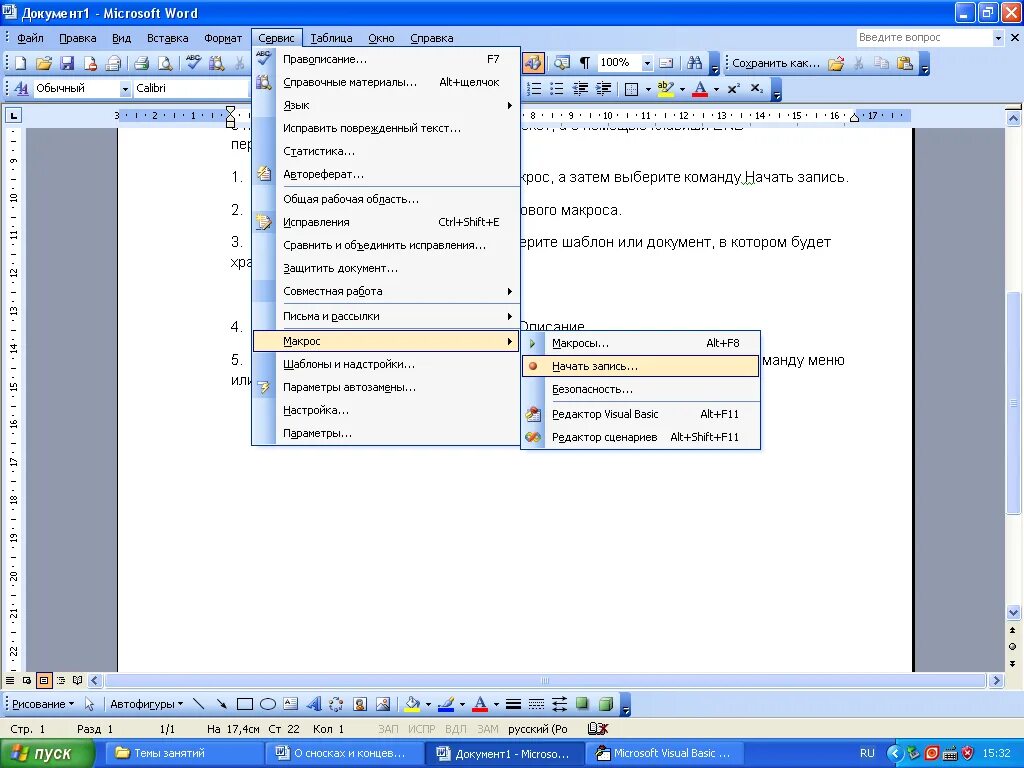Click the vertical scrollbar down arrow

pos(1013,613)
